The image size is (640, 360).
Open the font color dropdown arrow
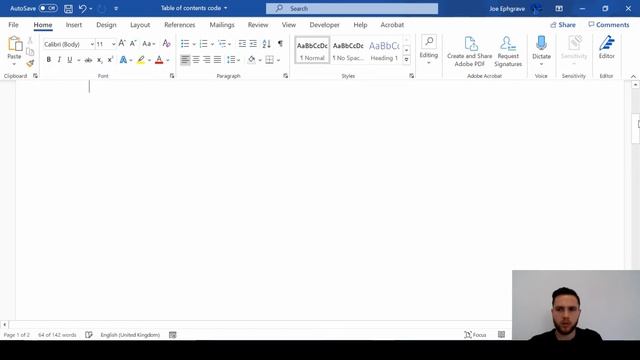[168, 60]
